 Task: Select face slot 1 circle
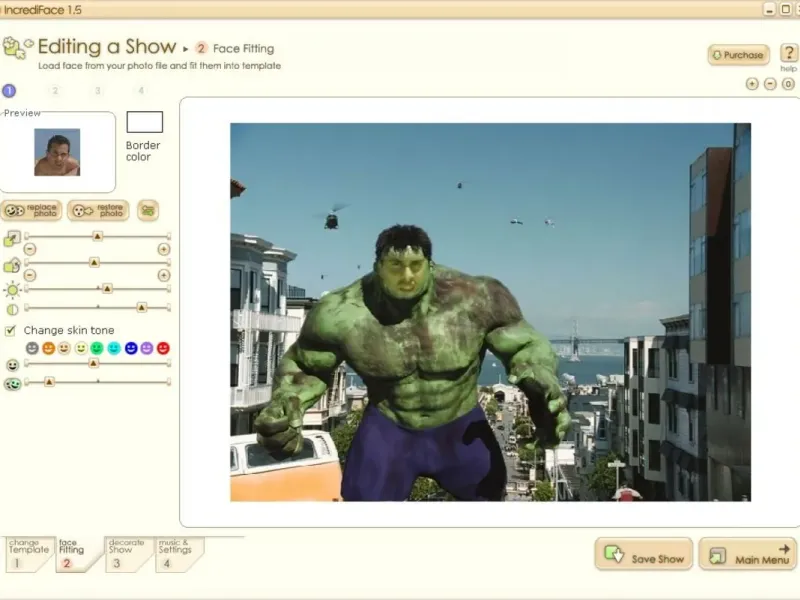9,91
